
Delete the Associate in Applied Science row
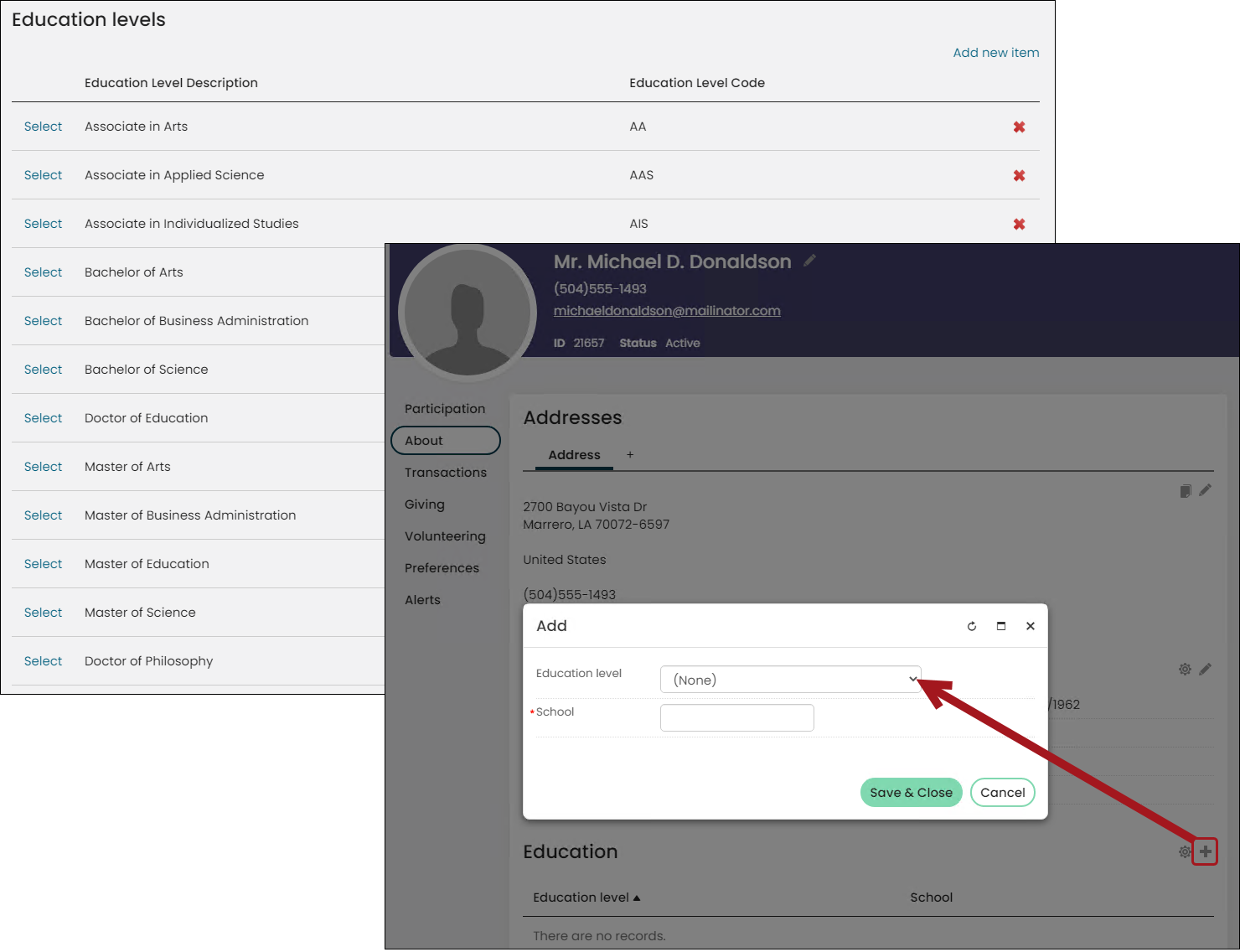[x=1019, y=175]
